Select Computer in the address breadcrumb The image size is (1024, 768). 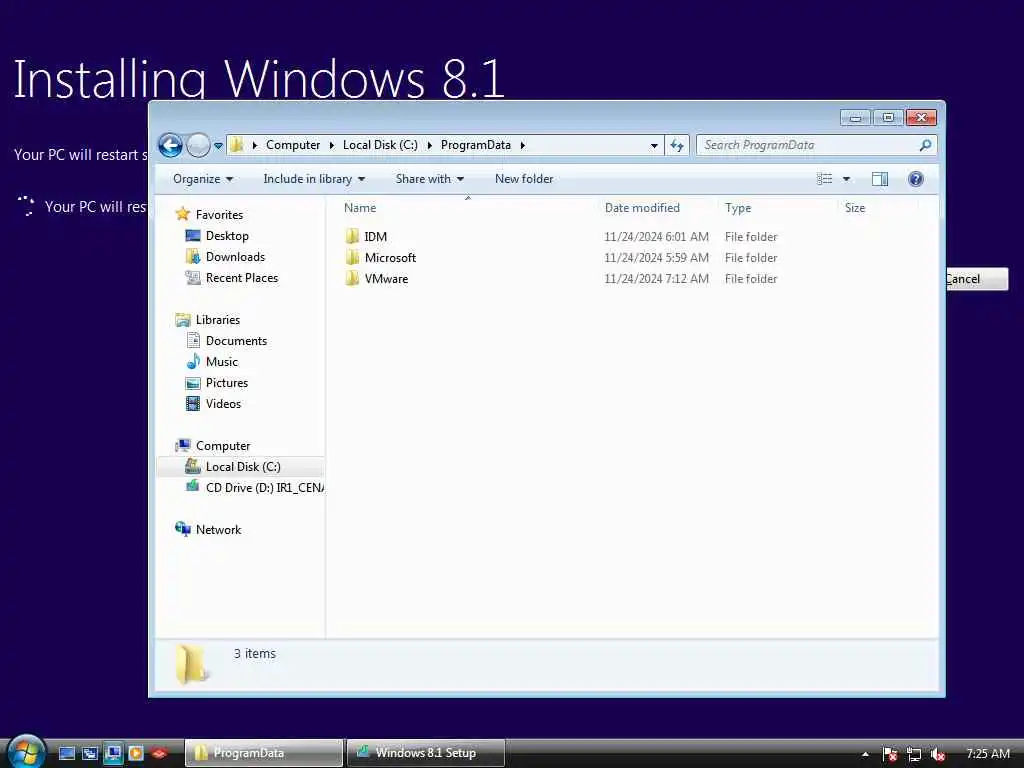[x=293, y=145]
